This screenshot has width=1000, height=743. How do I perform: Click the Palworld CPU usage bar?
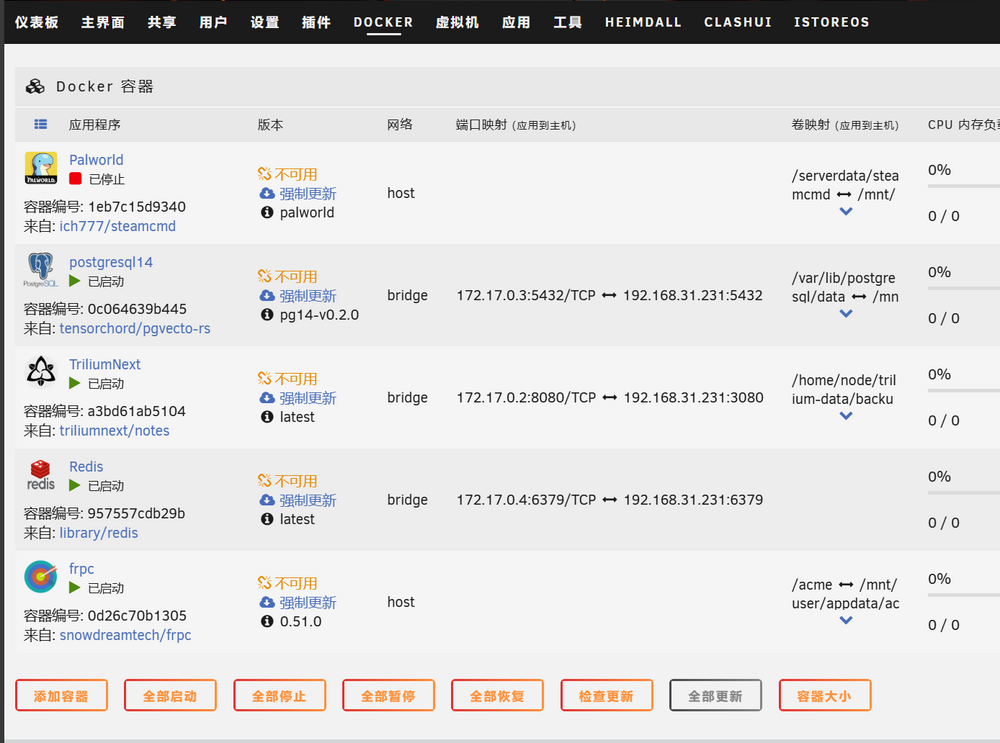tap(964, 186)
